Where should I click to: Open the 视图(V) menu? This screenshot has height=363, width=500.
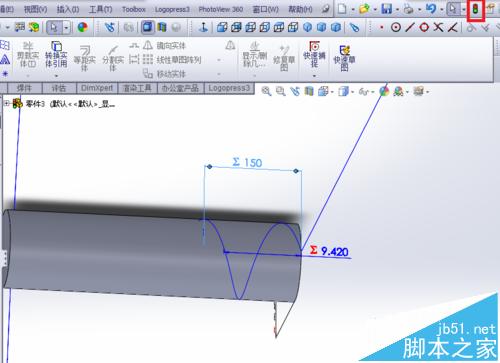coord(35,9)
